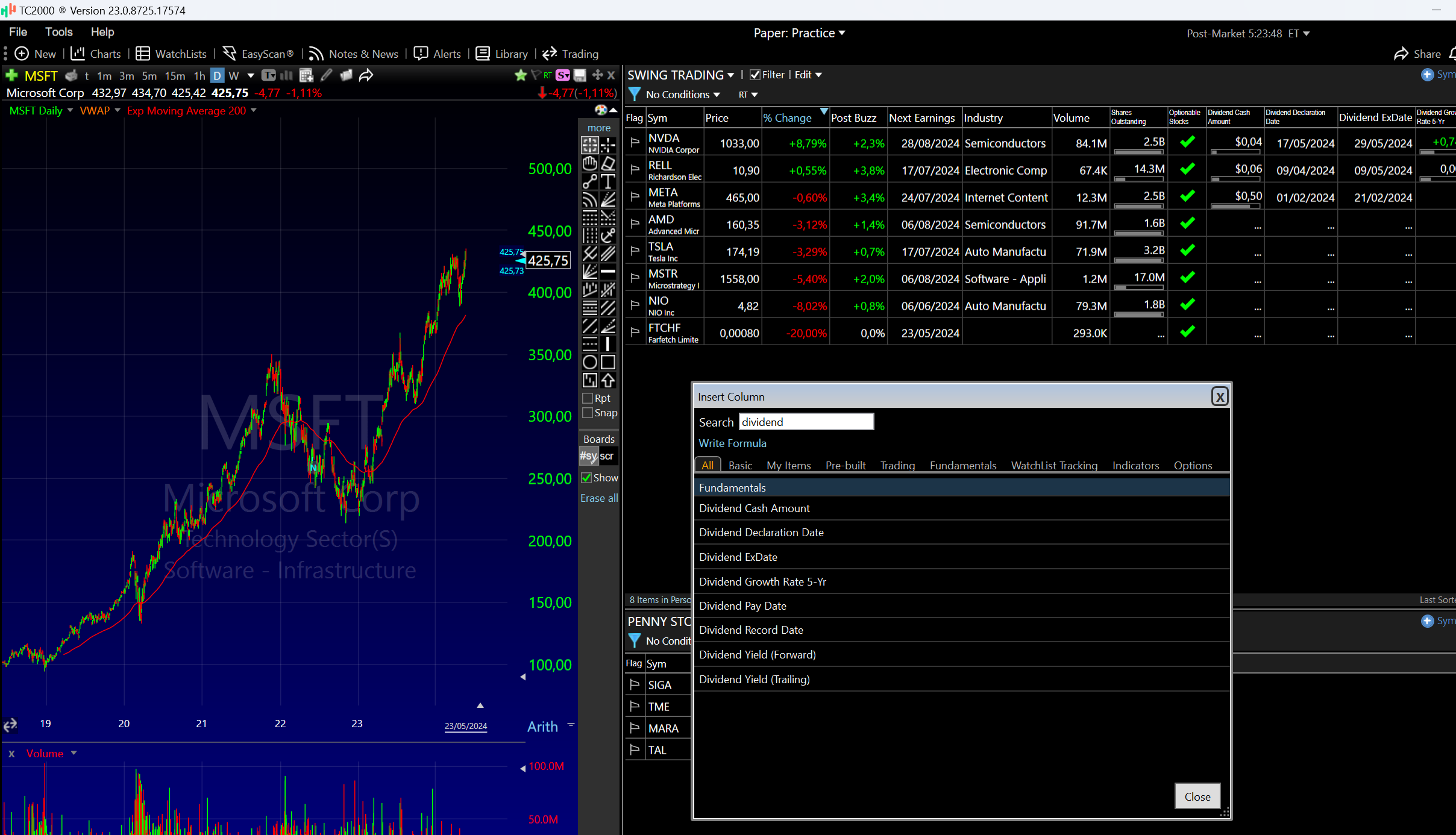This screenshot has width=1456, height=835.
Task: Select the trendline two-node drawing tool
Action: 589,181
